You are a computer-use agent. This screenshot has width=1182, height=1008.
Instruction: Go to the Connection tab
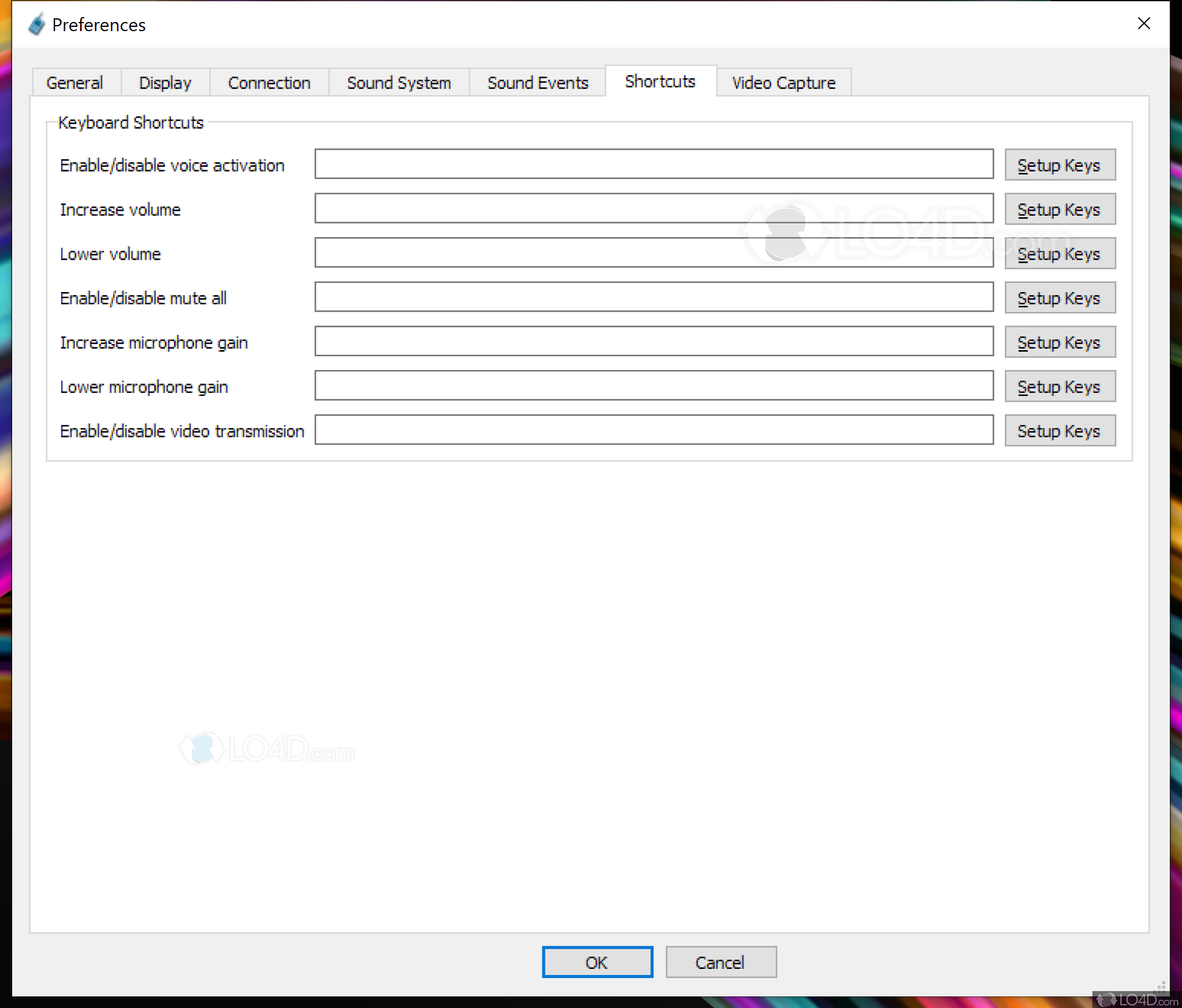click(269, 82)
